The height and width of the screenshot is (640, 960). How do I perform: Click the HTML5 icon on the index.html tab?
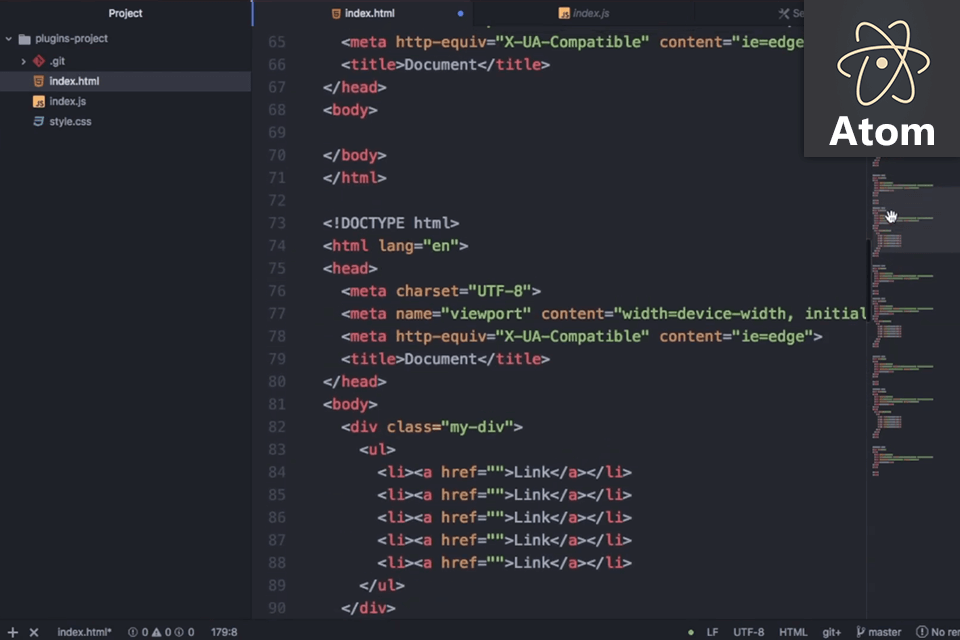point(336,13)
